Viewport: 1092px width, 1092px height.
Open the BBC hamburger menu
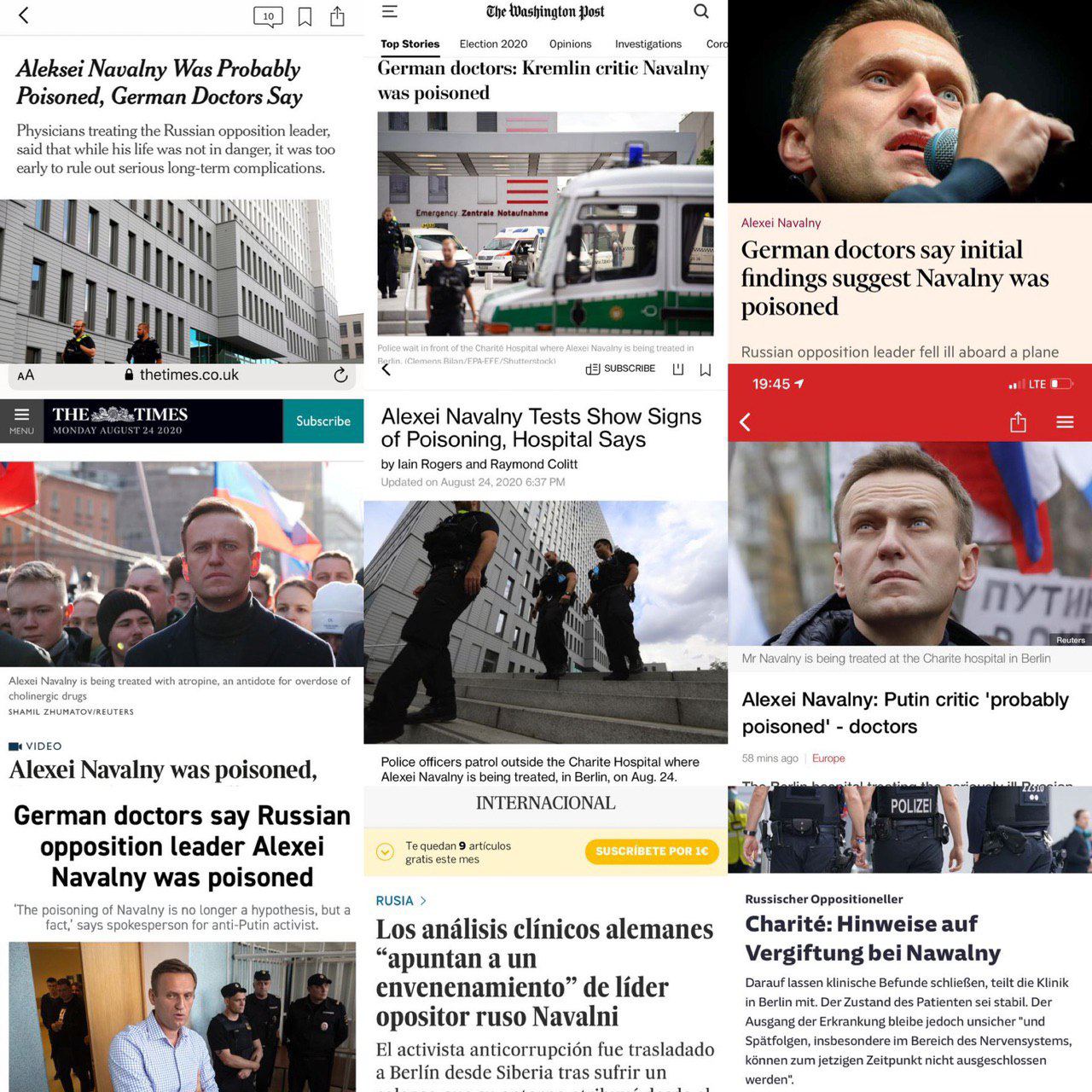[x=1065, y=421]
